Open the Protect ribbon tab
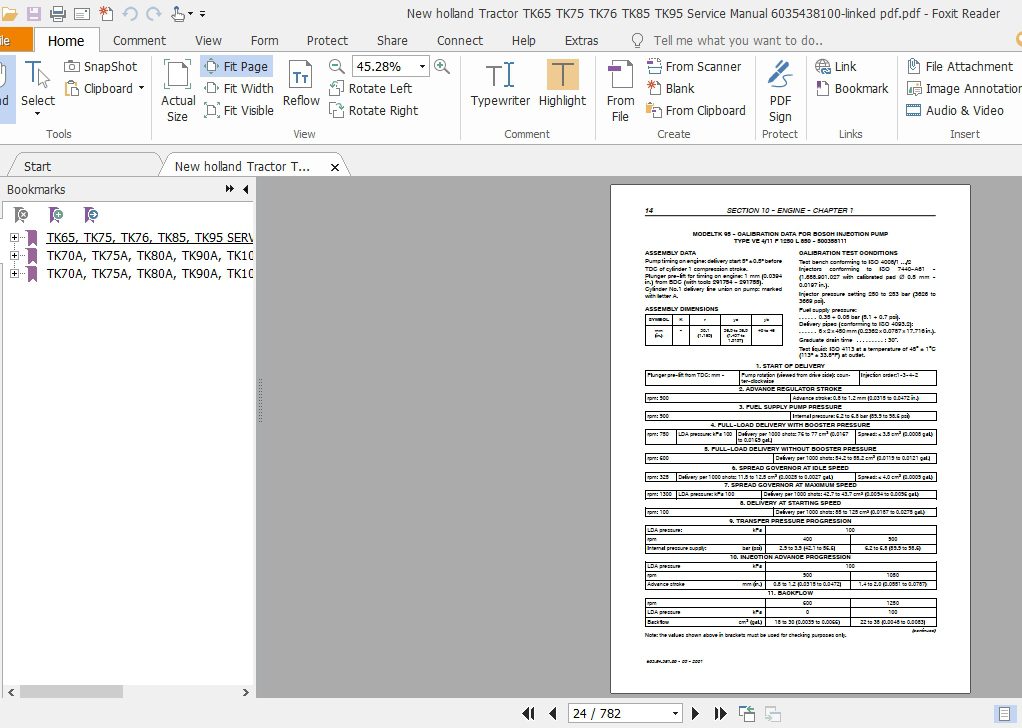1022x728 pixels. pos(327,41)
